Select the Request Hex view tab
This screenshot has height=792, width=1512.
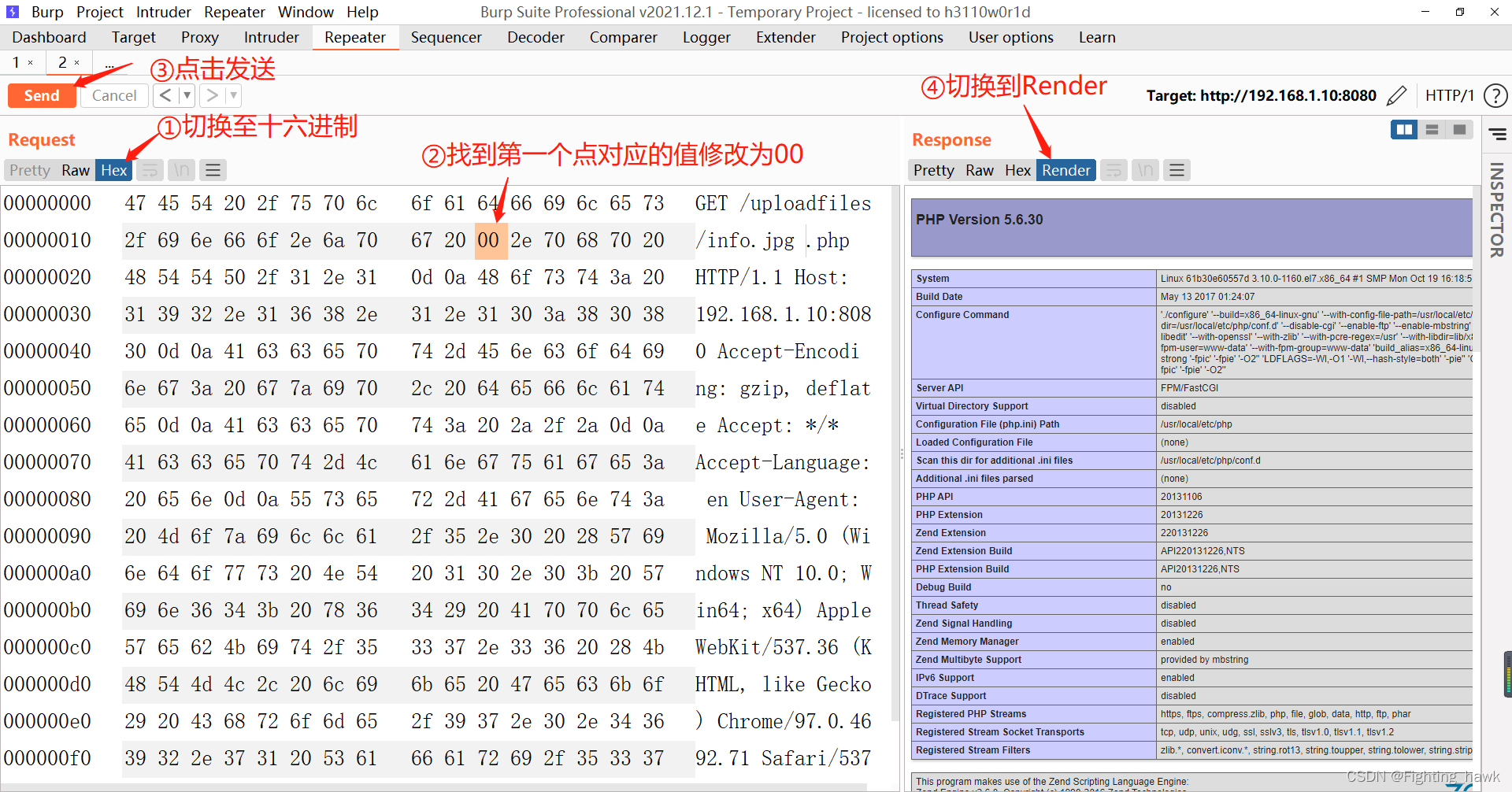[114, 170]
